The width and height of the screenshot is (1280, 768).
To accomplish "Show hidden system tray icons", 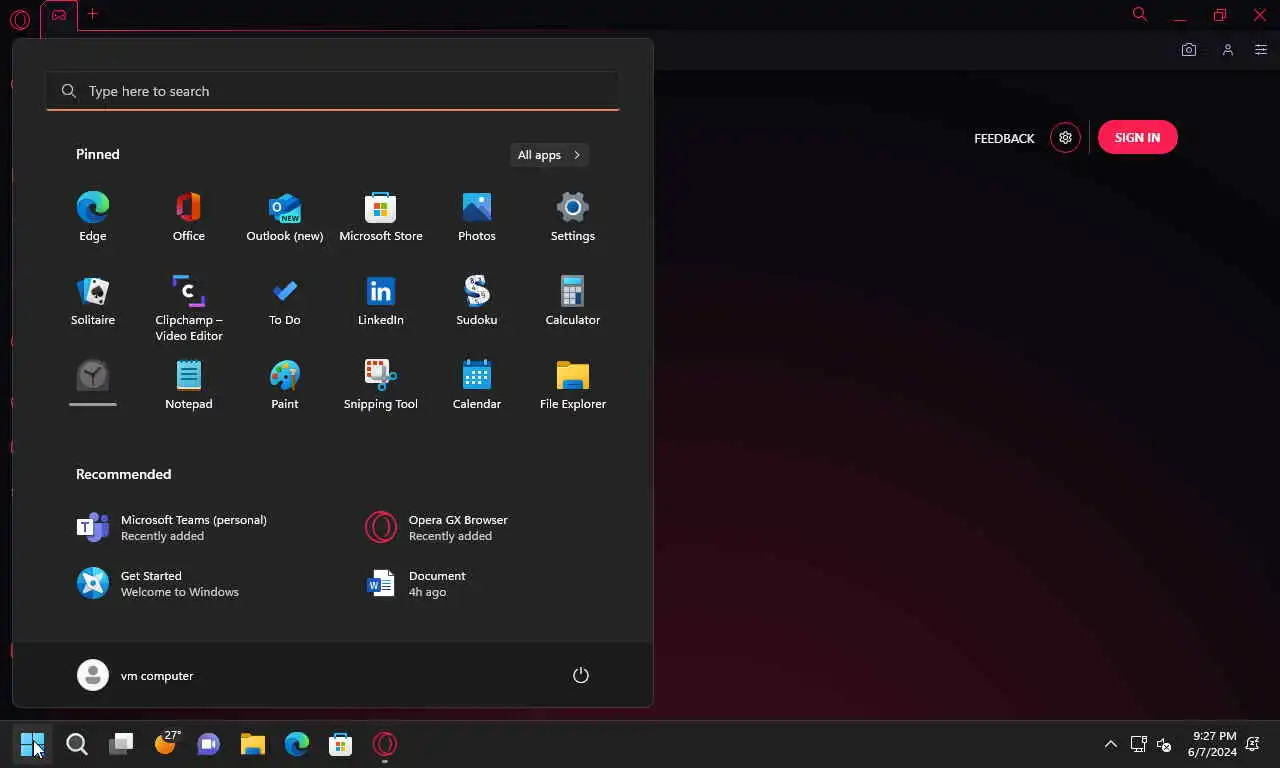I will tap(1110, 744).
